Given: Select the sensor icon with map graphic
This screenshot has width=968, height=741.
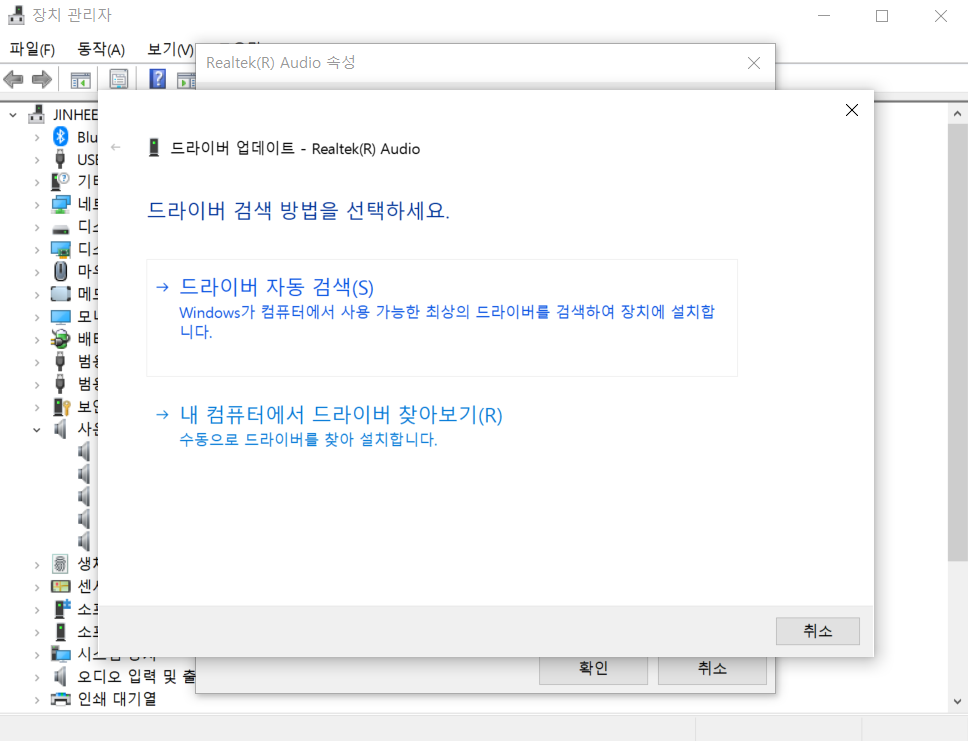Looking at the screenshot, I should click(60, 586).
